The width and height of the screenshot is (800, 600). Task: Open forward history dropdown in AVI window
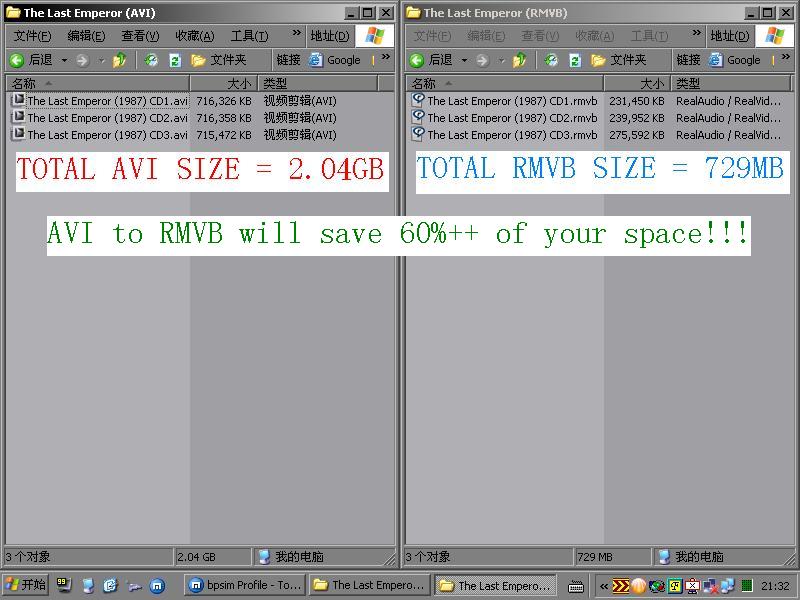click(x=102, y=61)
